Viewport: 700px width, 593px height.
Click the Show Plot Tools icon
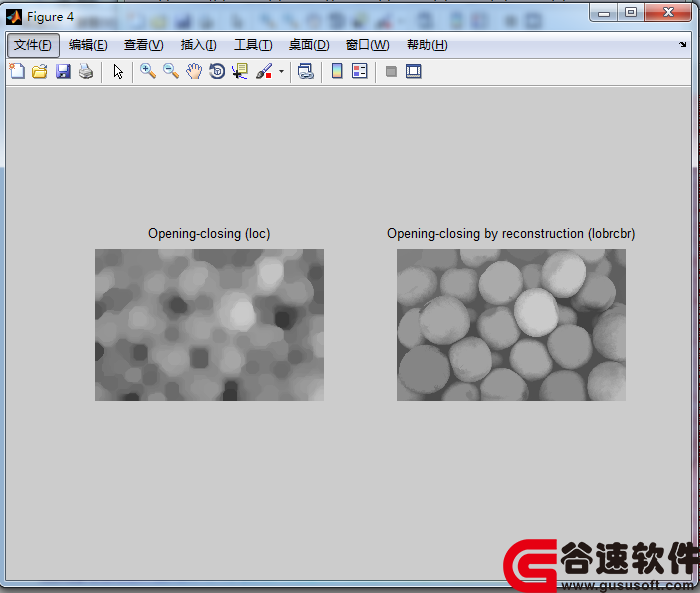click(x=414, y=71)
